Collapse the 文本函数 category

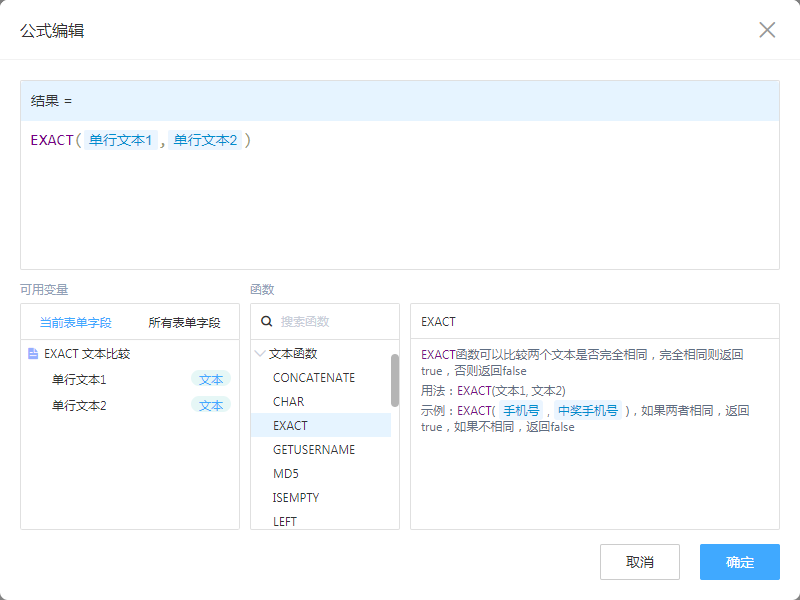point(260,354)
